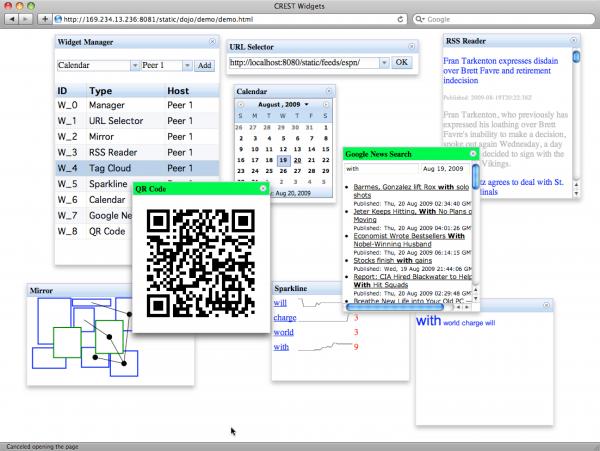Screen dimensions: 600x451
Task: Select the W_8 QR Code row
Action: 95,231
